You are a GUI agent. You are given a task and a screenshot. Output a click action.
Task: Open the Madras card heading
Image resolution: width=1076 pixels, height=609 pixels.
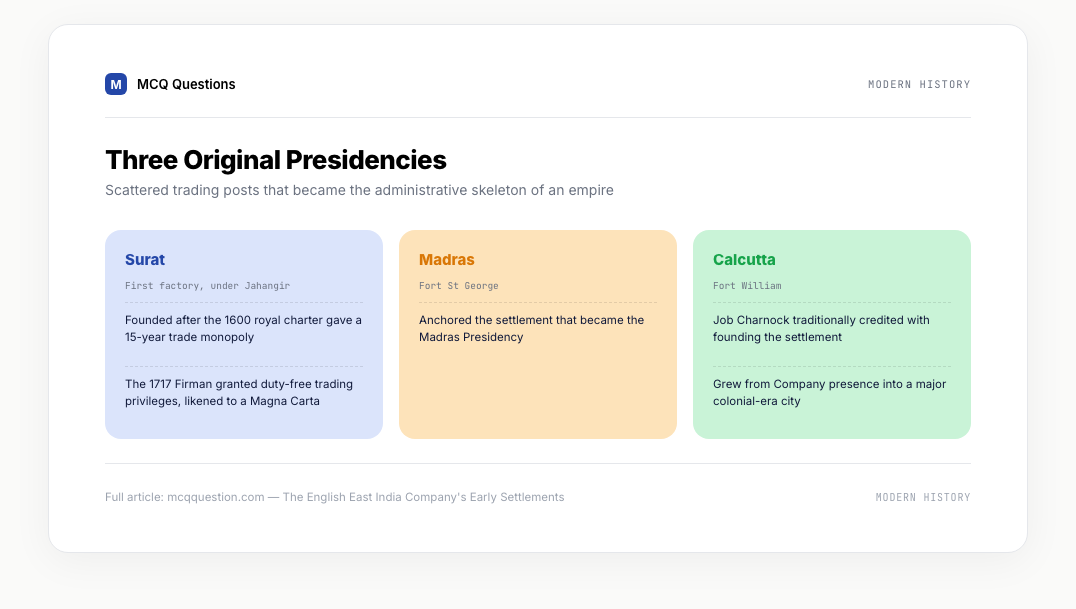tap(447, 260)
